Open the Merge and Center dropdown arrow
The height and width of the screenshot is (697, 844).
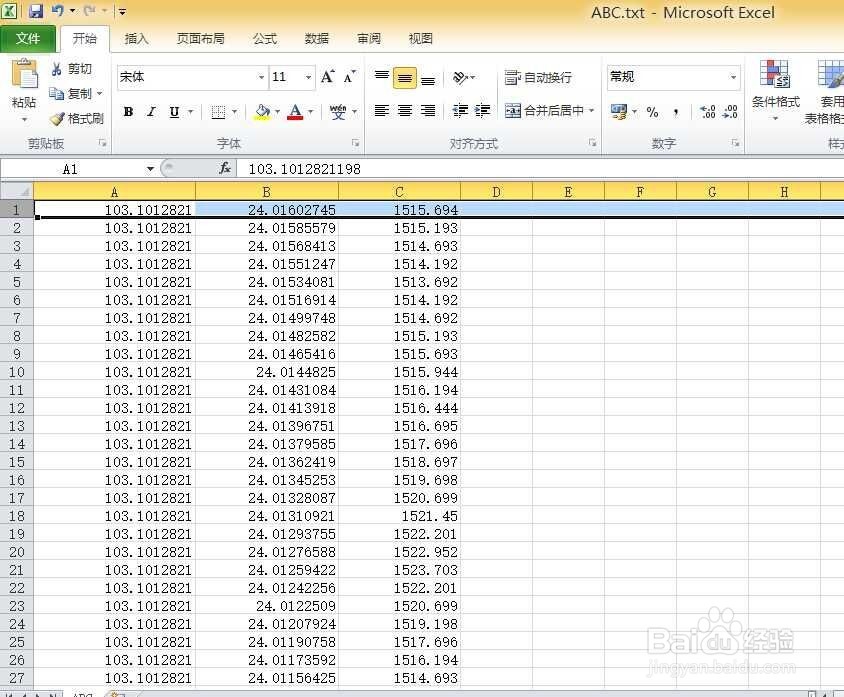tap(592, 111)
